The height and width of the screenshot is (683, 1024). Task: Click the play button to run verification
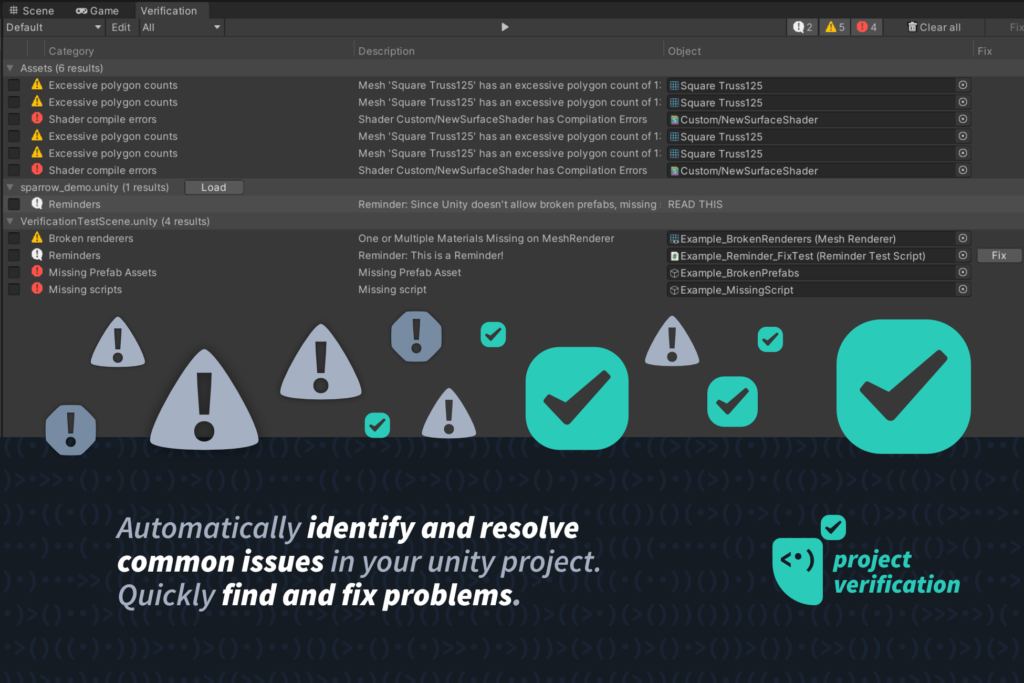click(x=505, y=27)
